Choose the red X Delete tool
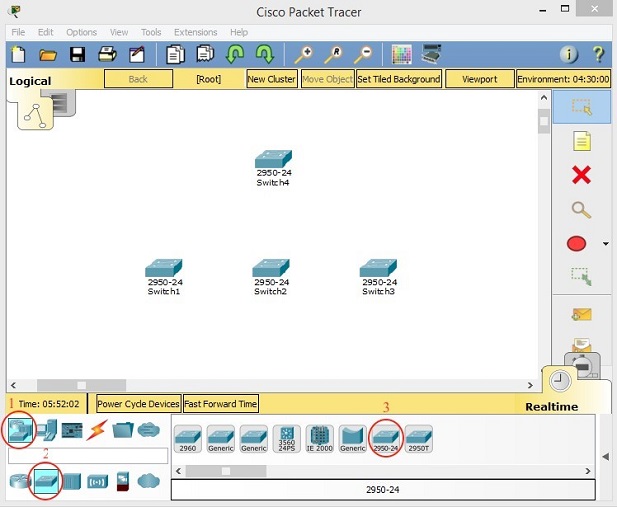This screenshot has width=617, height=507. pyautogui.click(x=582, y=175)
